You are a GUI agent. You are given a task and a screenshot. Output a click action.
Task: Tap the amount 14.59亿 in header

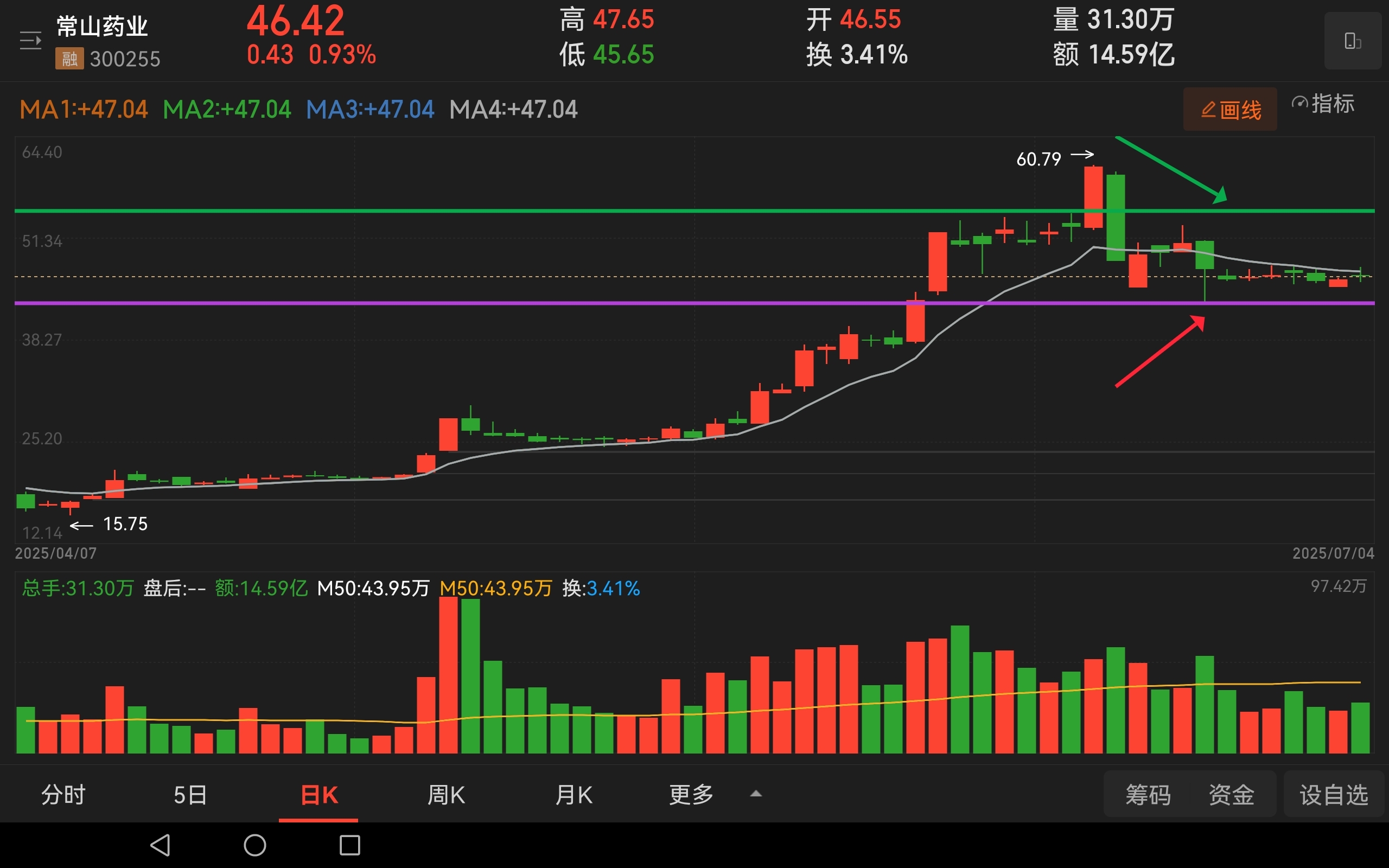[x=1131, y=55]
